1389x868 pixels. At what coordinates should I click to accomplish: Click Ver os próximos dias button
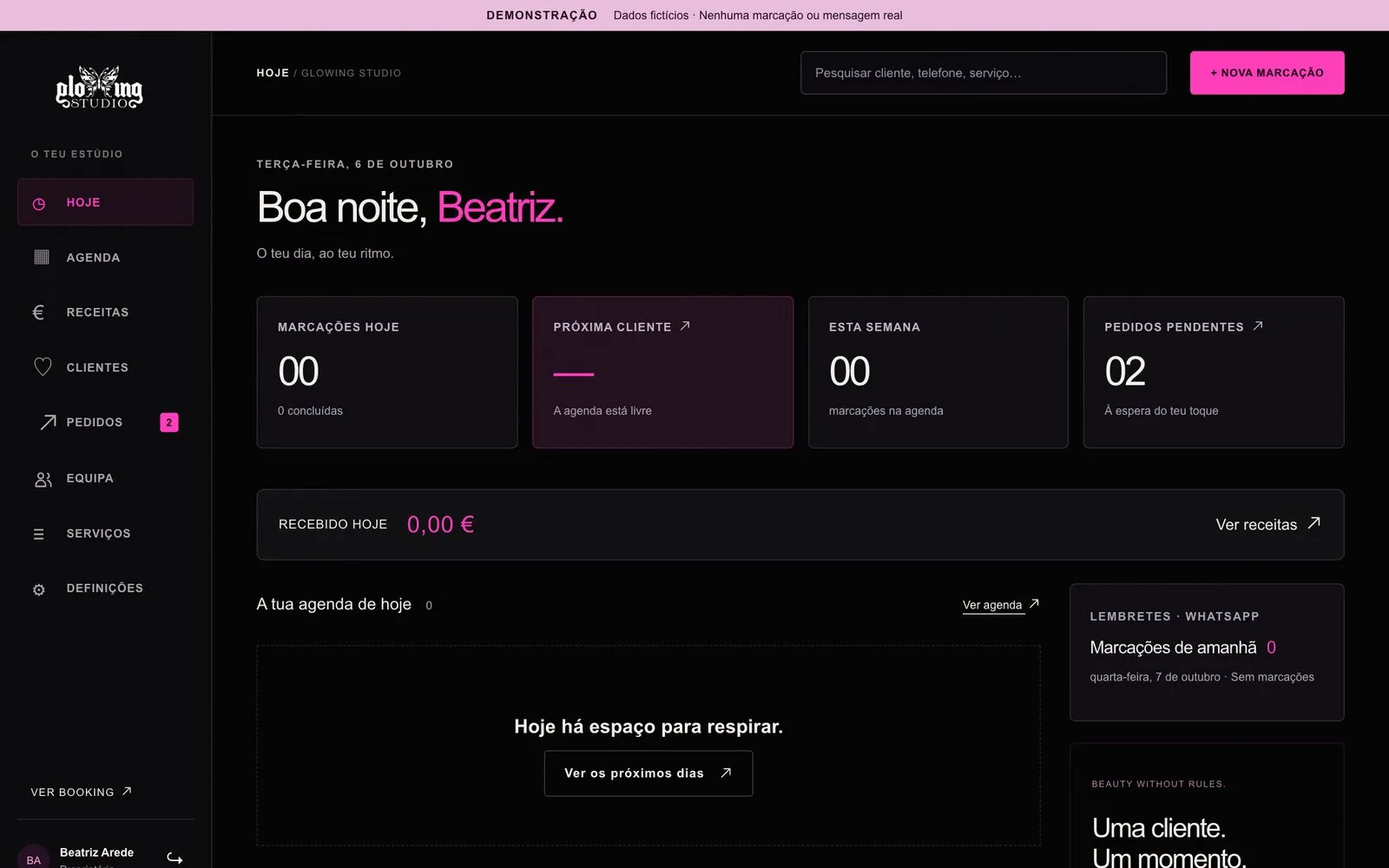coord(648,773)
